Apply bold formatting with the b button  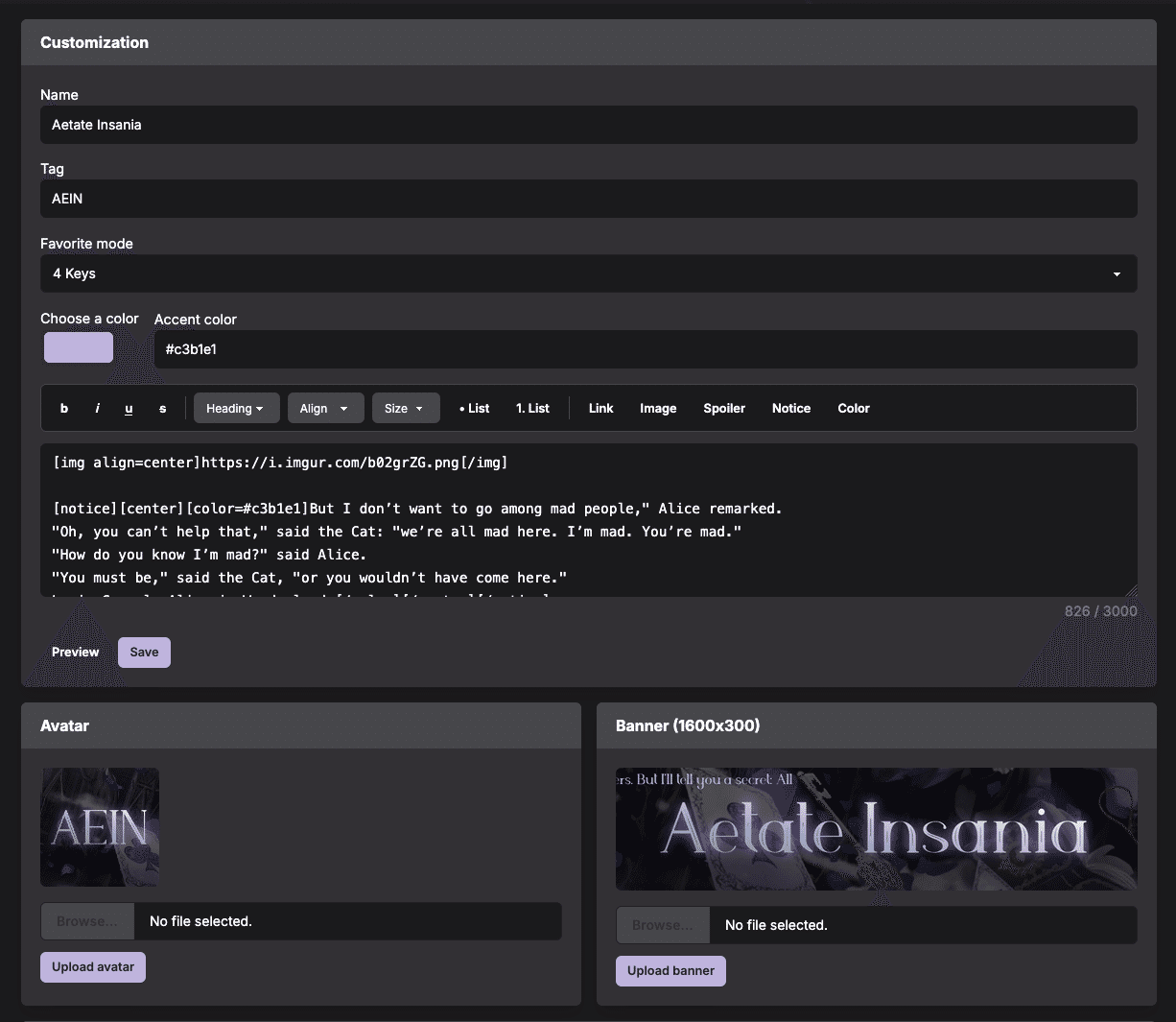point(64,408)
